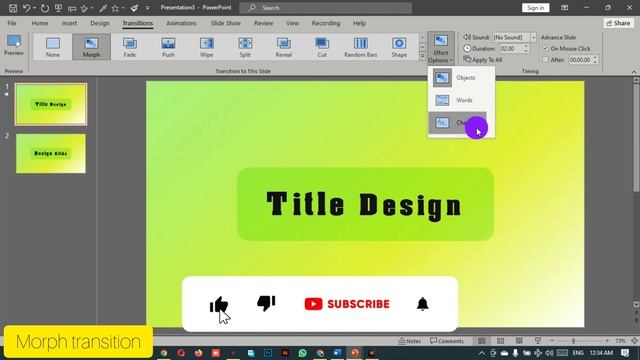Open Customize Quick Access Toolbar dropdown
This screenshot has width=640, height=360.
pos(147,8)
